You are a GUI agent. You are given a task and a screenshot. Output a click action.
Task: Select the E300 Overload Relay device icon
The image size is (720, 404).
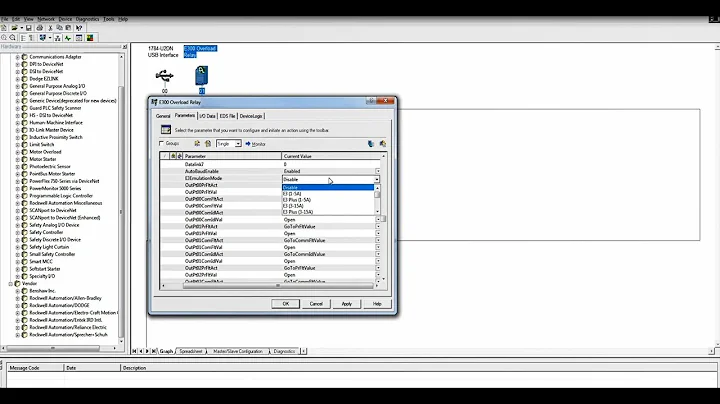tap(201, 76)
